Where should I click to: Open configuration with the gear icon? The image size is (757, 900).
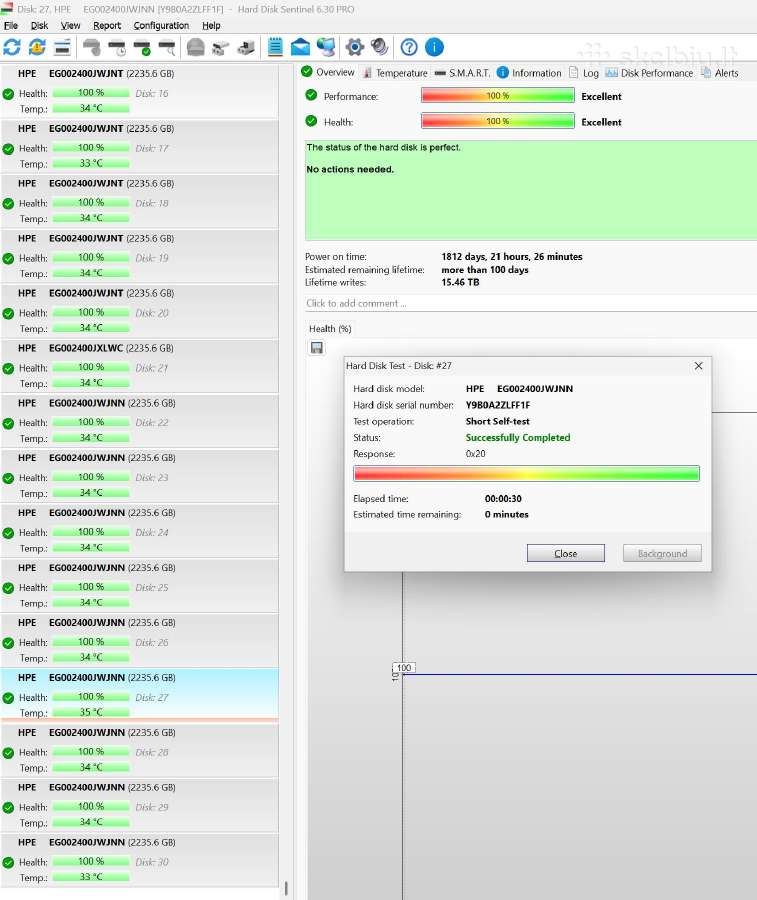(x=355, y=47)
